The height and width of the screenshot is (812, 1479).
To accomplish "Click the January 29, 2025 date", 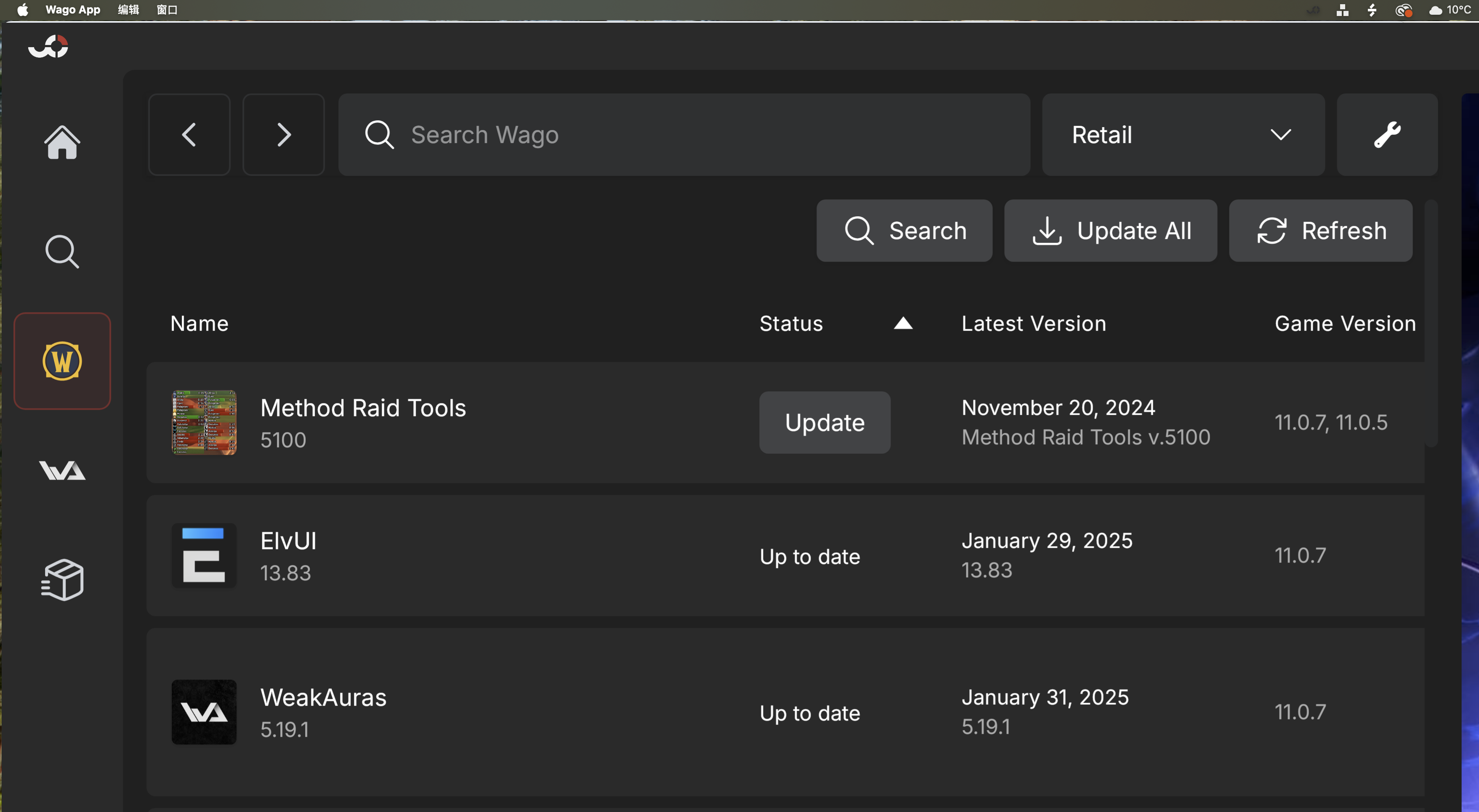I will point(1047,541).
